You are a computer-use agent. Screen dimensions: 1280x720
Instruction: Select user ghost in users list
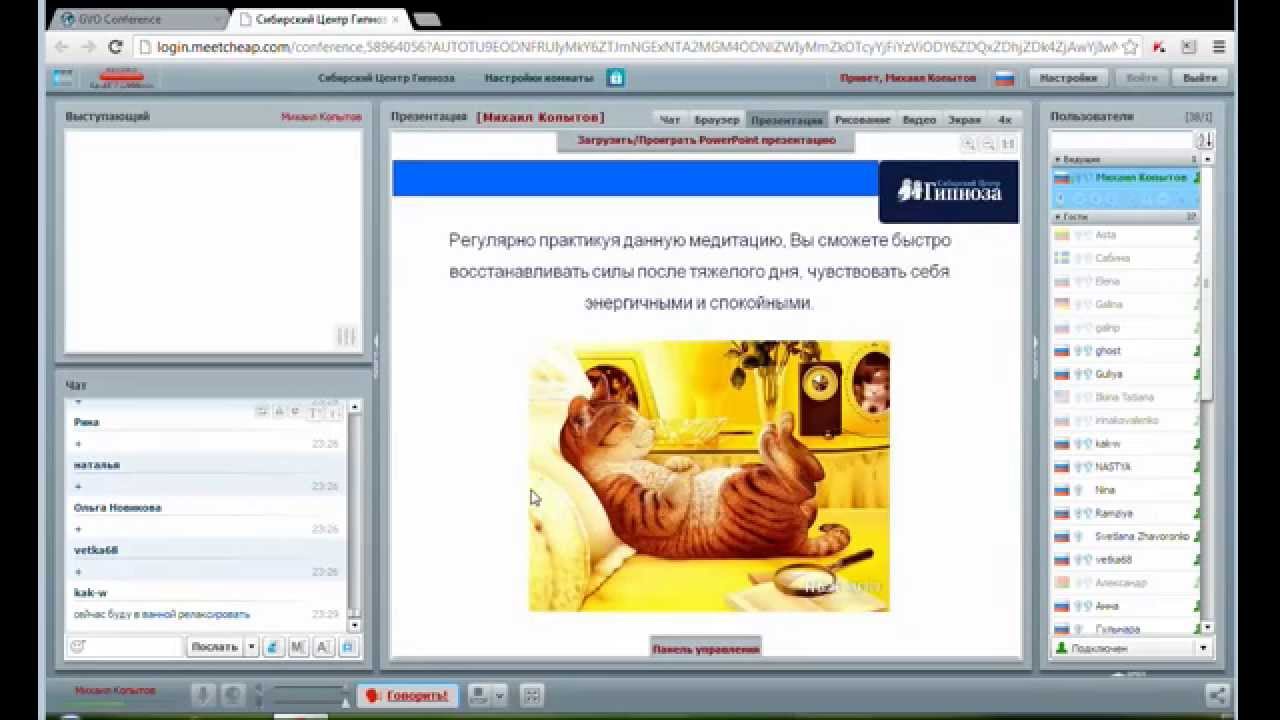click(x=1126, y=351)
